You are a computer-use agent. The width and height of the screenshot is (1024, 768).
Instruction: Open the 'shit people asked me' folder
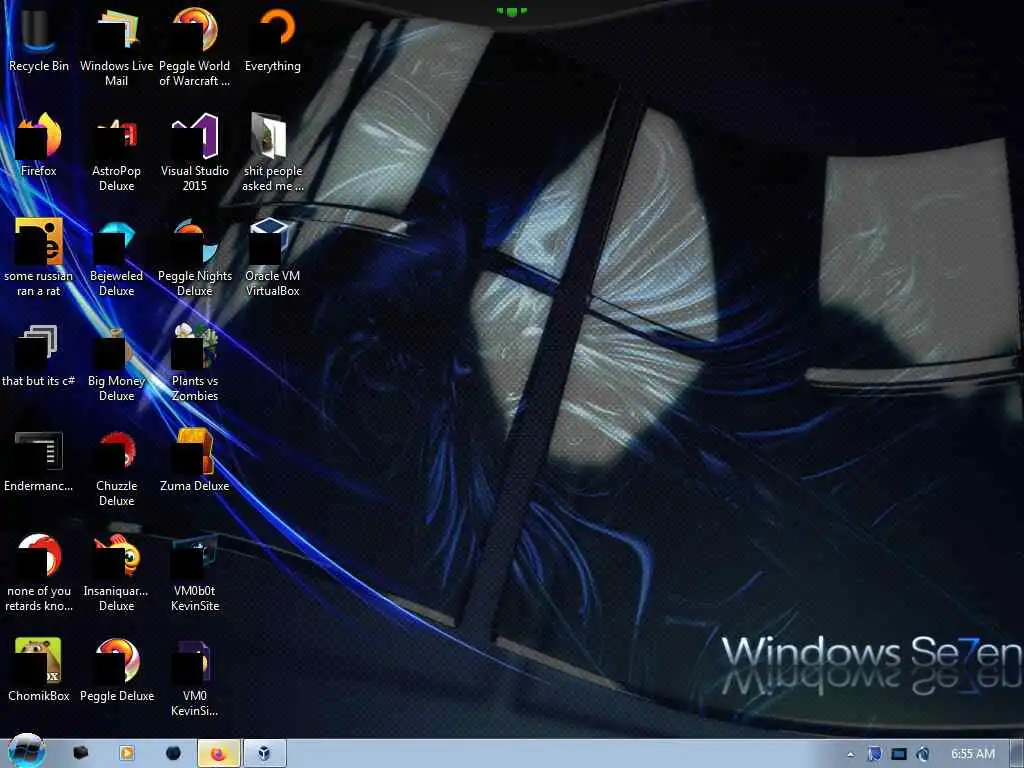[273, 152]
